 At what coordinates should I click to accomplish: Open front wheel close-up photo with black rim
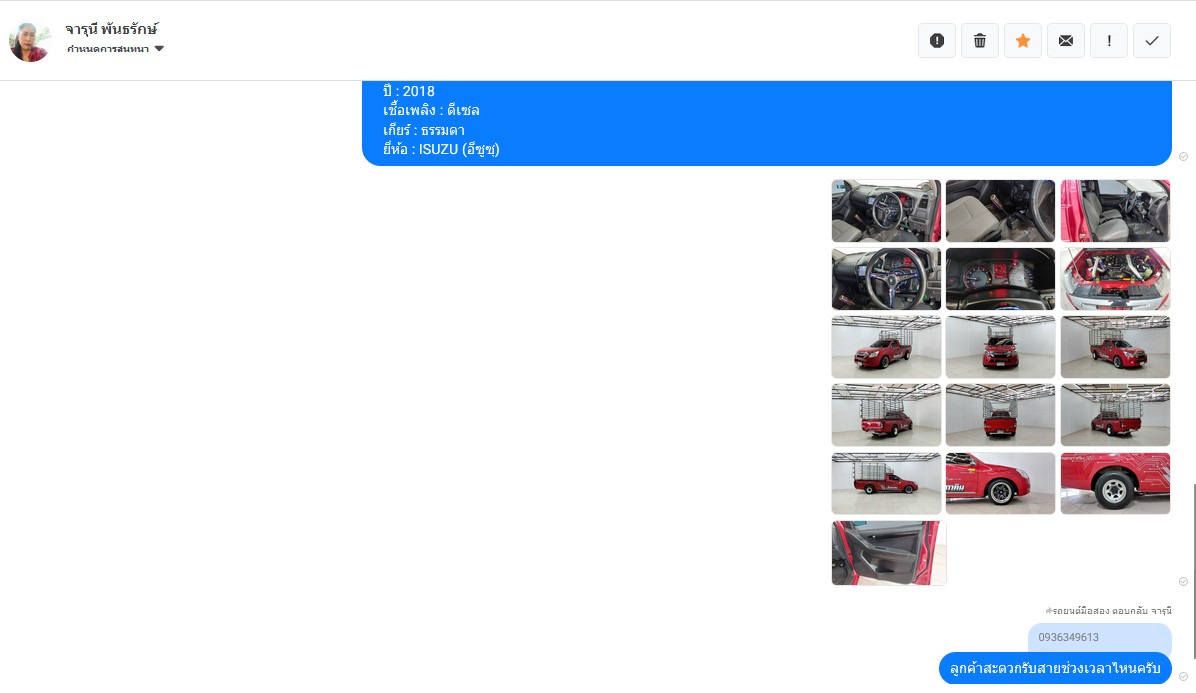(x=1001, y=483)
